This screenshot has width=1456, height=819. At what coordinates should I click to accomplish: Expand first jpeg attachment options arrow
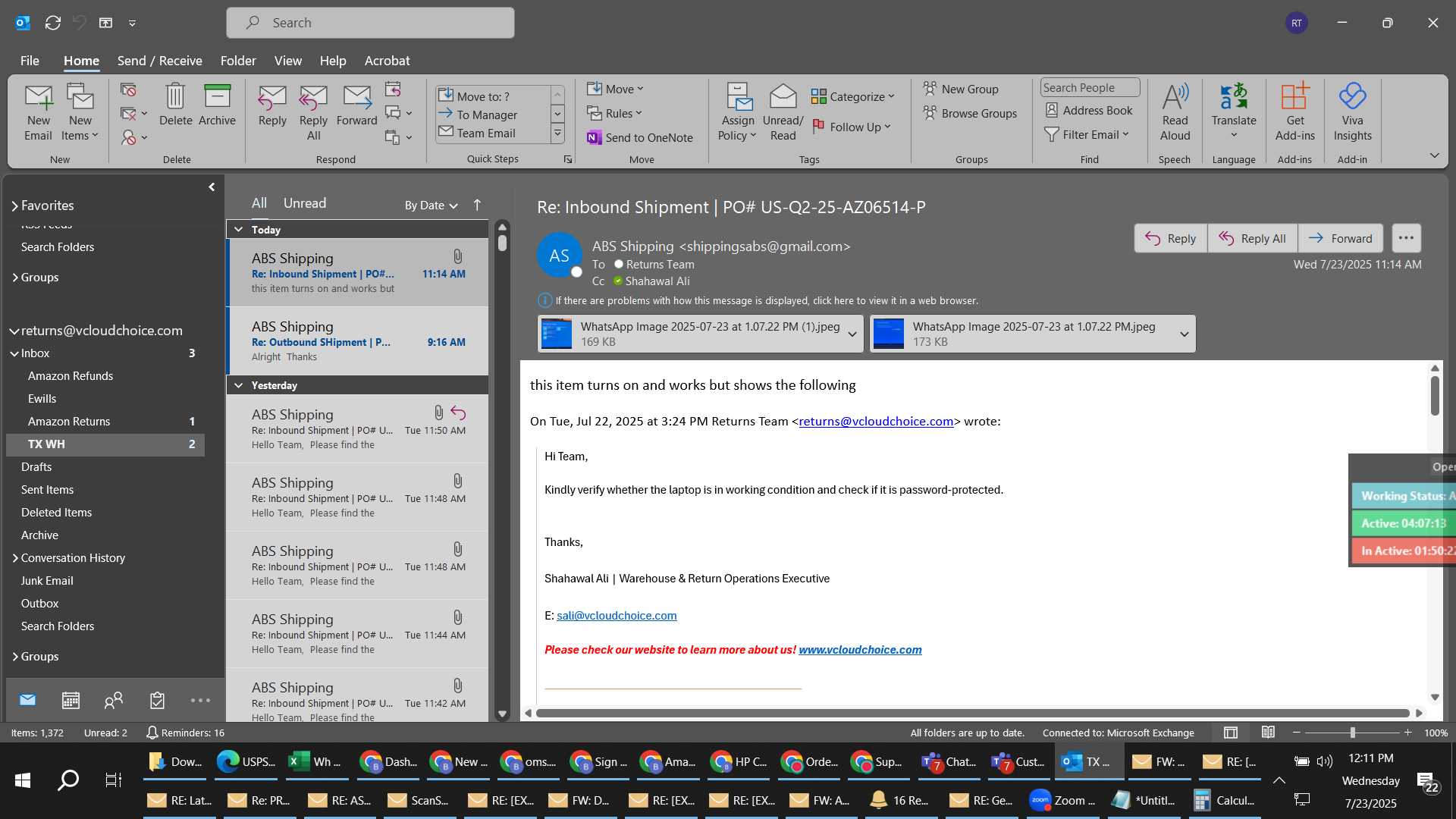pyautogui.click(x=852, y=334)
